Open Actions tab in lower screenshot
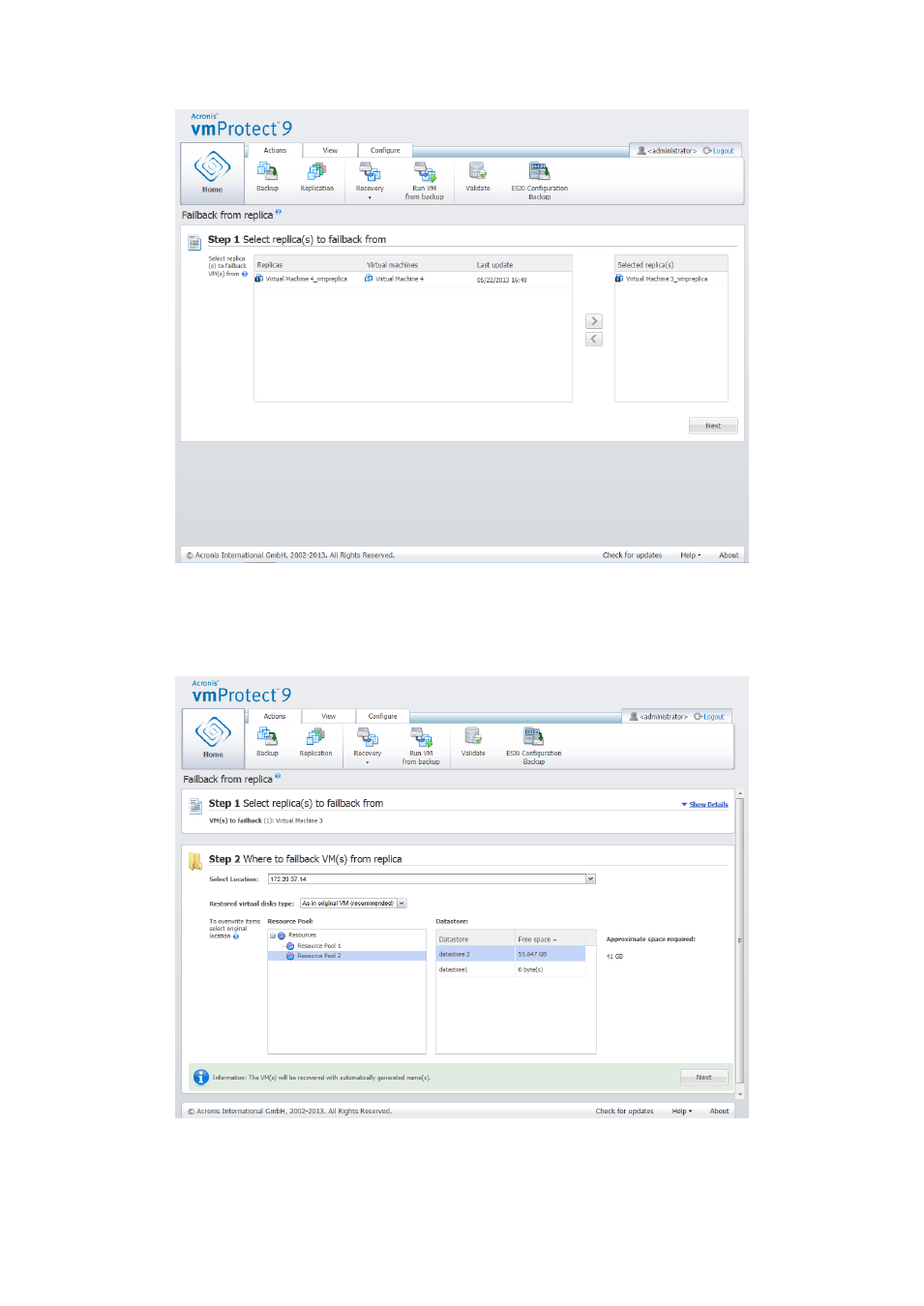 coord(275,716)
